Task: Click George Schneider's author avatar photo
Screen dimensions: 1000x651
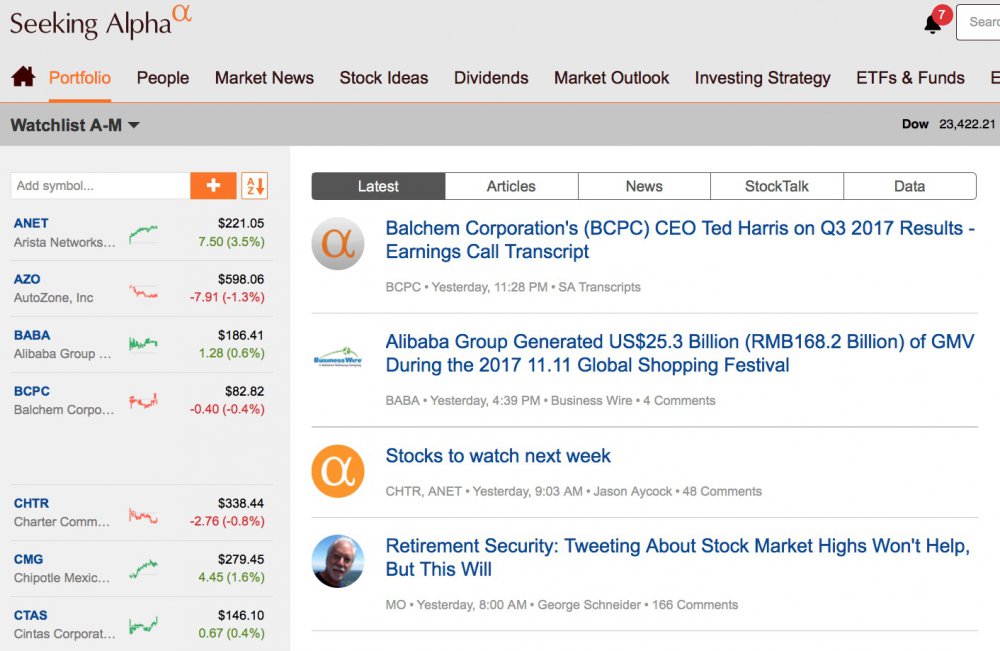Action: tap(337, 561)
